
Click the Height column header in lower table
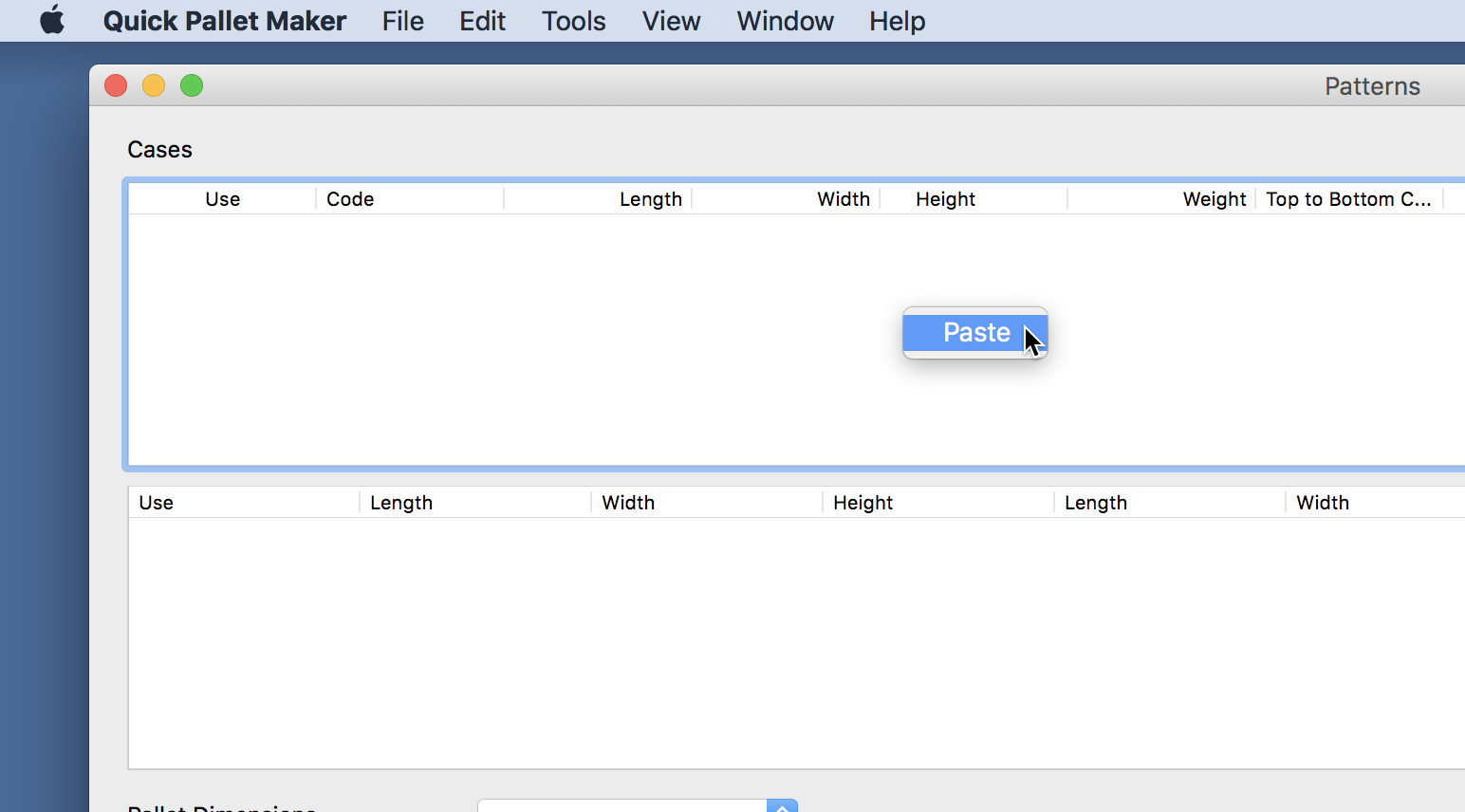(x=937, y=503)
